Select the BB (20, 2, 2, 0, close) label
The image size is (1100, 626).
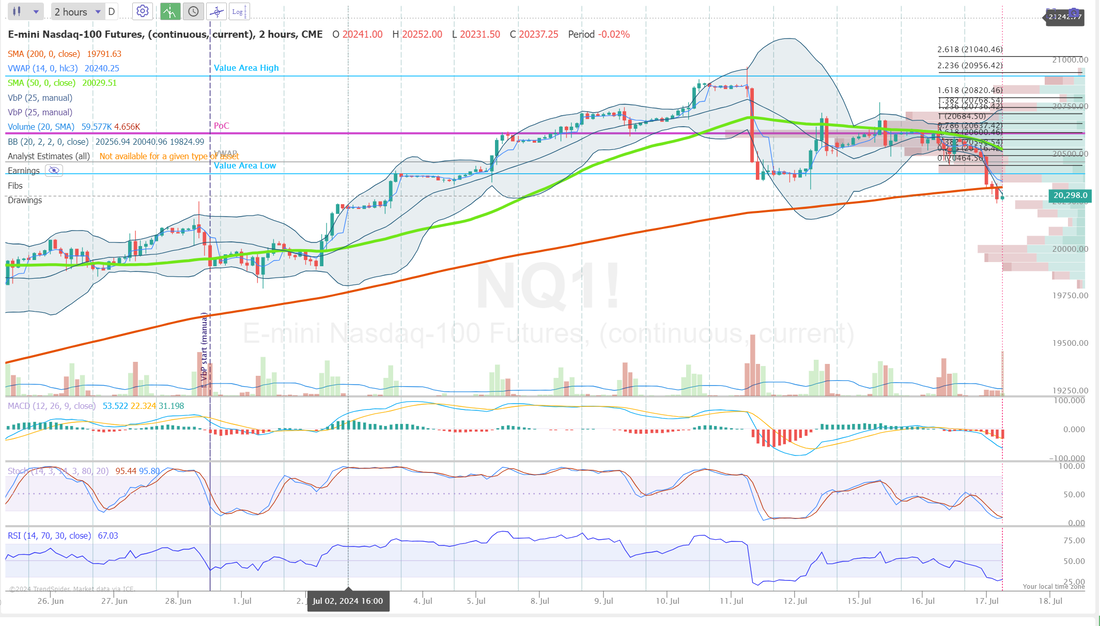click(x=48, y=142)
